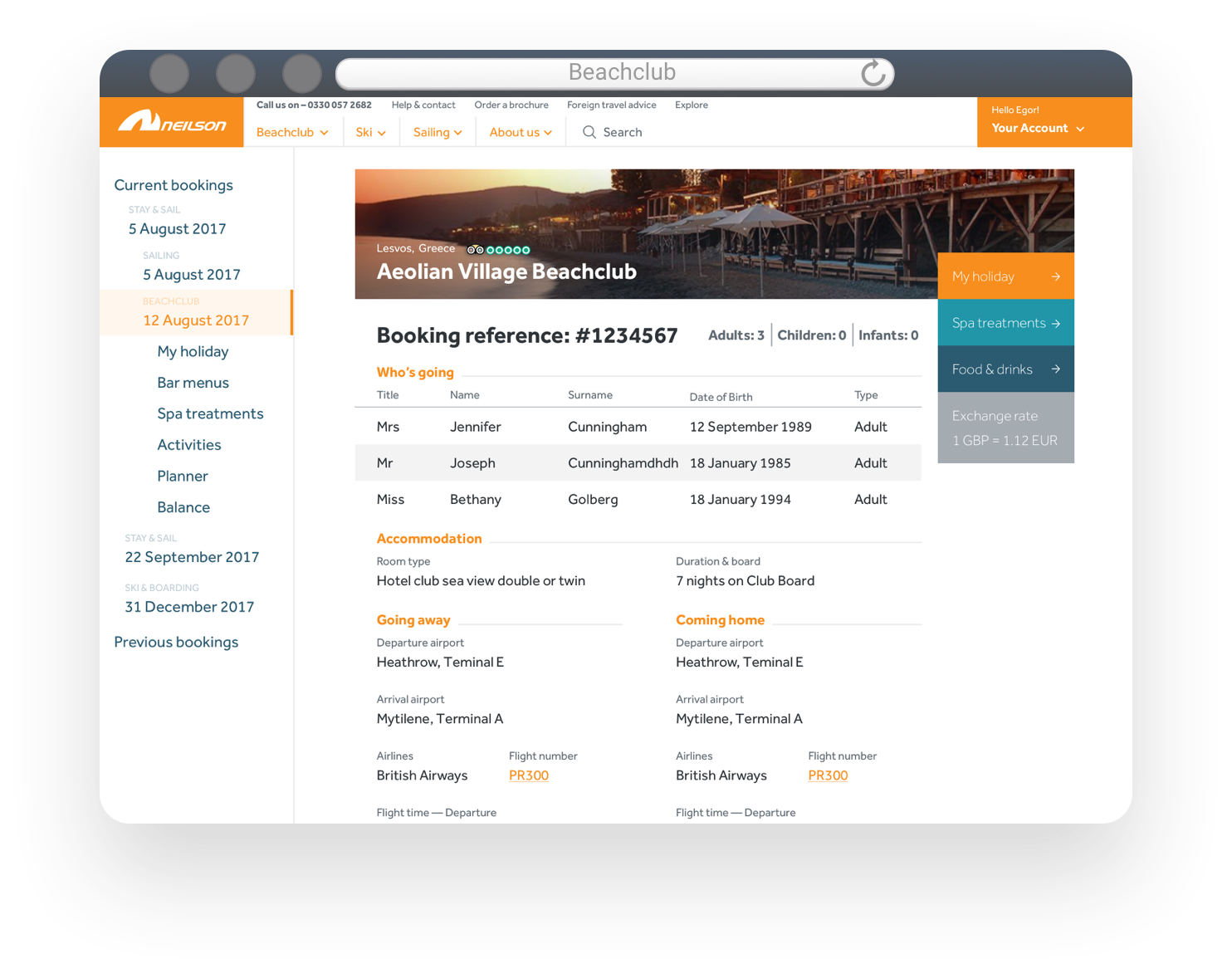The height and width of the screenshot is (973, 1232).
Task: Open Bar menus in sidebar
Action: (x=193, y=383)
